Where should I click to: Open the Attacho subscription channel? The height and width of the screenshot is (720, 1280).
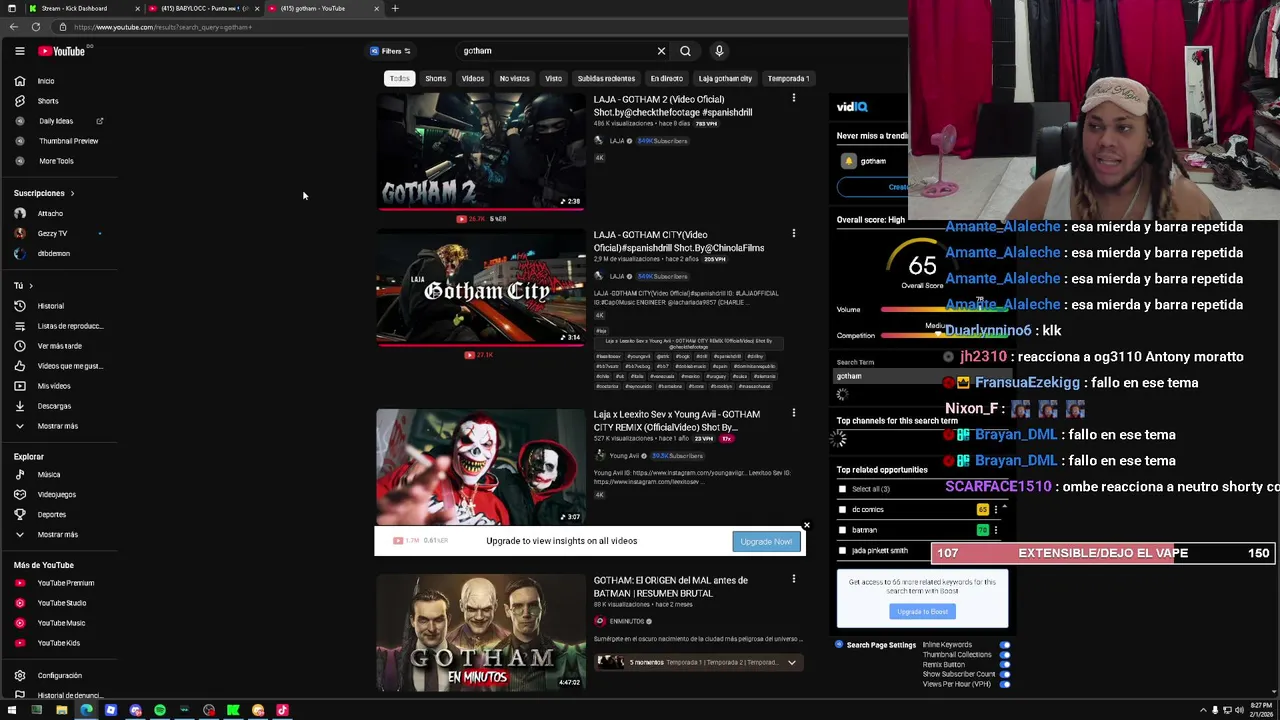coord(50,213)
